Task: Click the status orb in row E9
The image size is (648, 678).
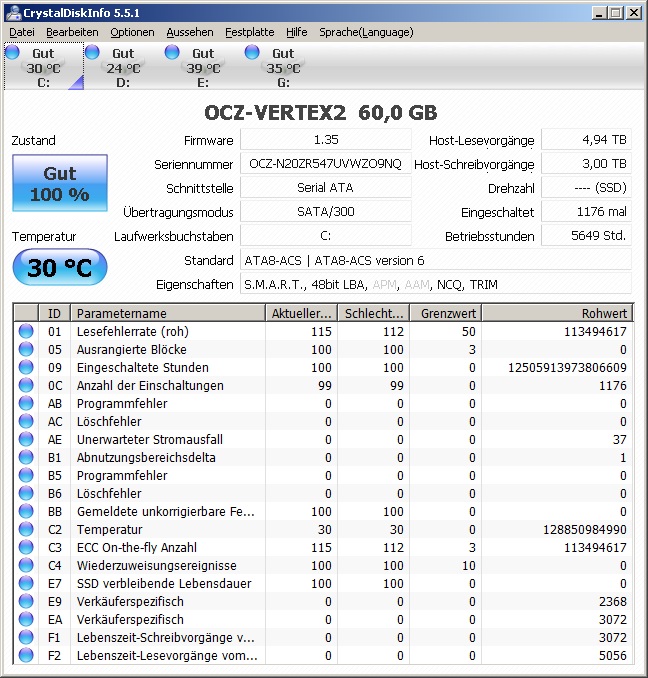Action: coord(26,601)
